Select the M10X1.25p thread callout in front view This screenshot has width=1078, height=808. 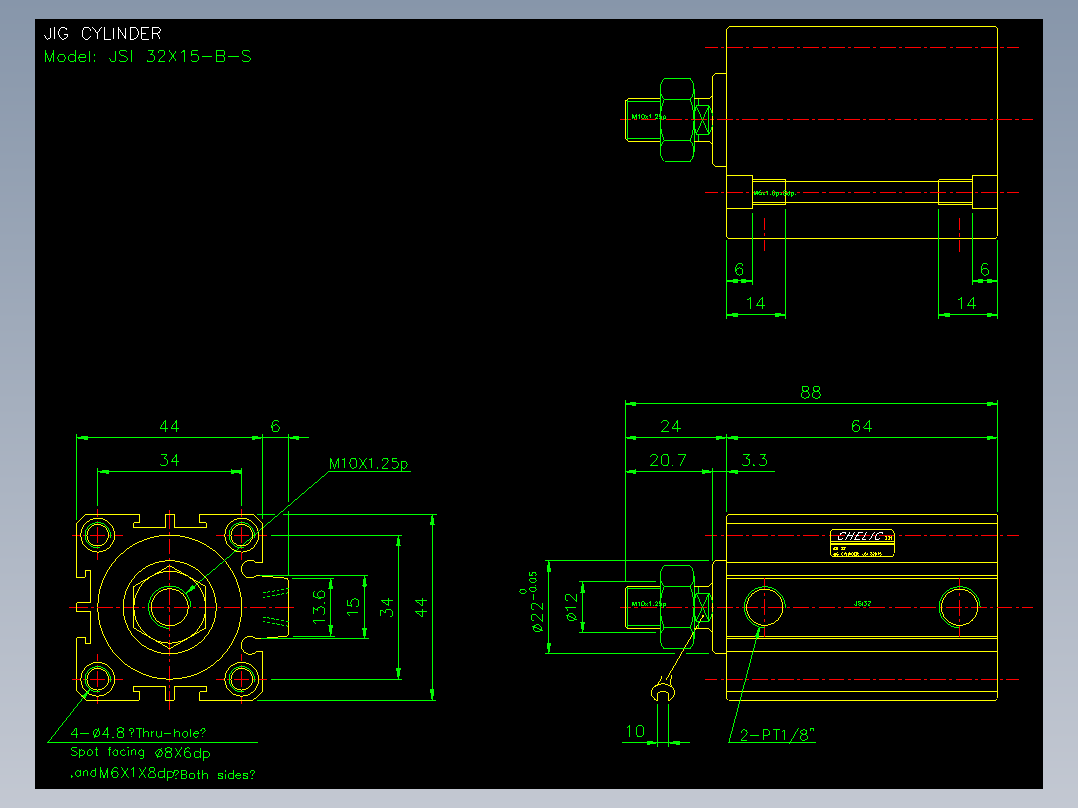(x=368, y=463)
